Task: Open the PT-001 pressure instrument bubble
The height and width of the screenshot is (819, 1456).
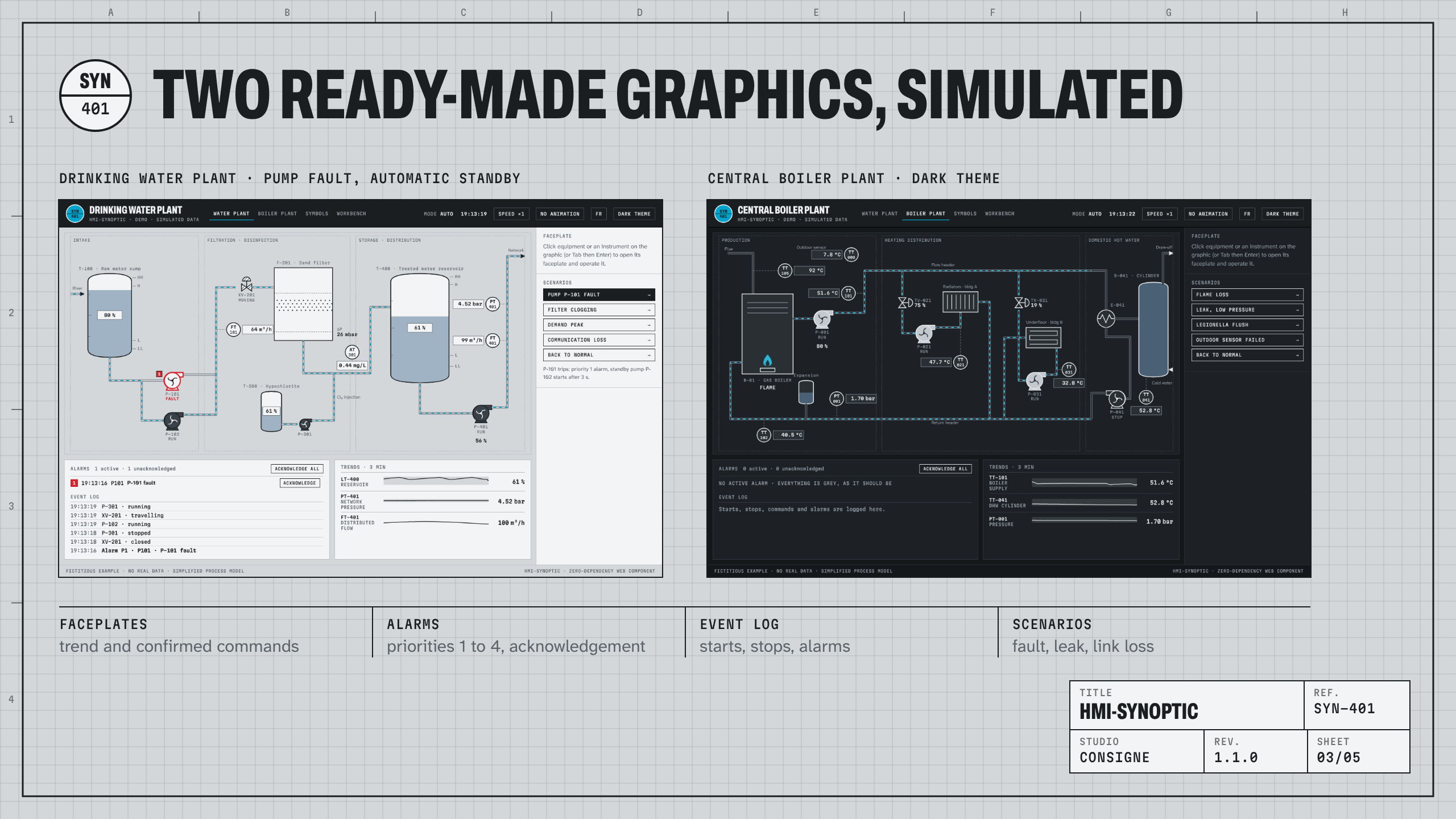Action: coord(836,398)
